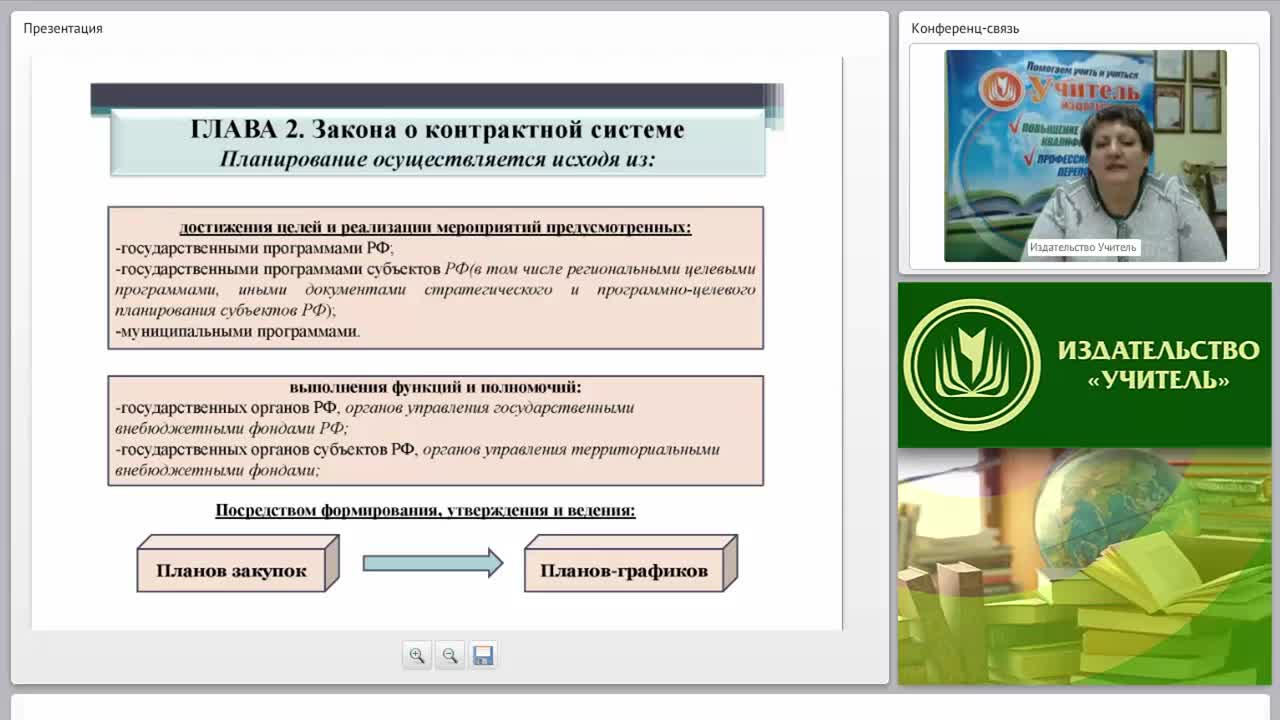
Task: Click the 'Планов закупок' box on slide
Action: point(237,565)
